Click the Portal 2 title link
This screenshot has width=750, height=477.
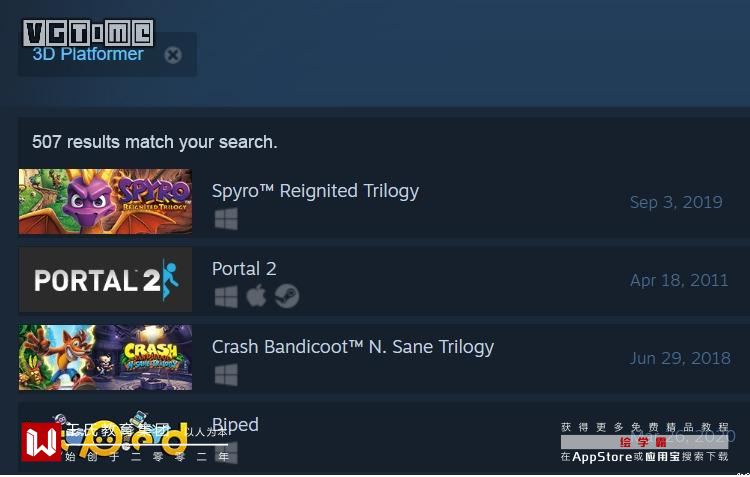pyautogui.click(x=244, y=268)
